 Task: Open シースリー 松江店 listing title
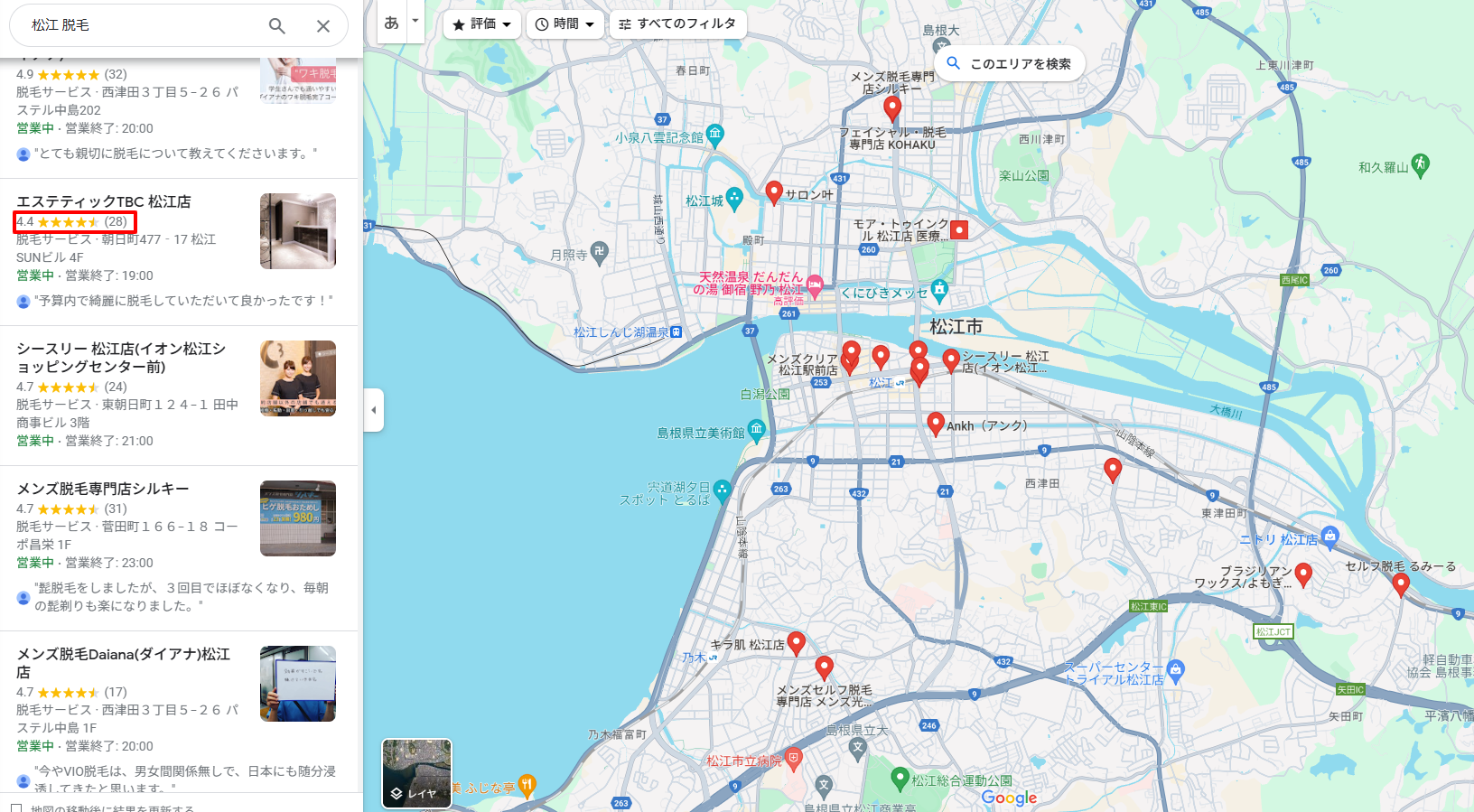(121, 358)
